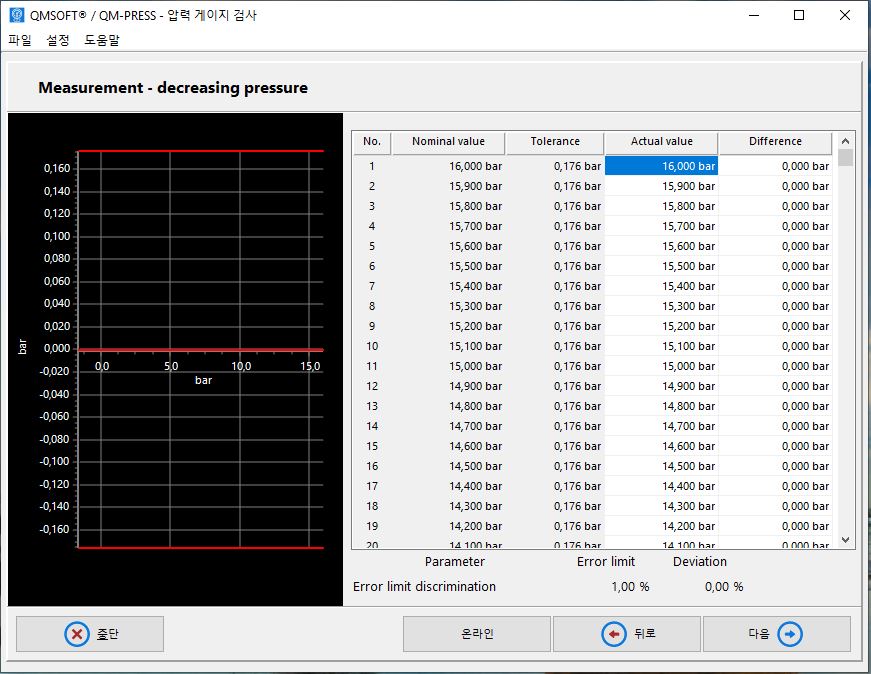This screenshot has height=674, width=871.
Task: Click the red back arrow icon on 뒤로 button
Action: point(614,634)
